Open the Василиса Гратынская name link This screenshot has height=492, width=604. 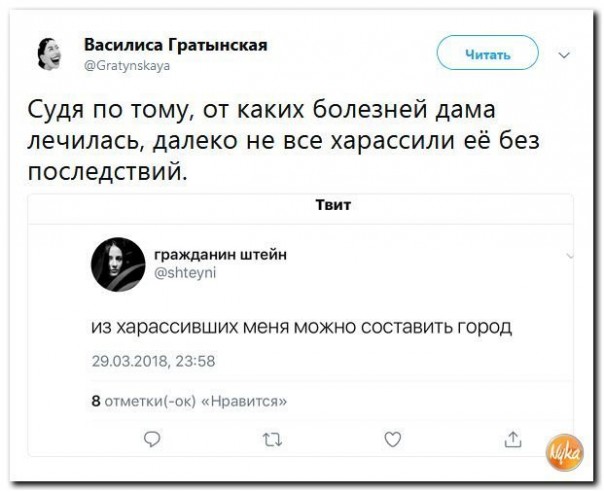coord(175,45)
